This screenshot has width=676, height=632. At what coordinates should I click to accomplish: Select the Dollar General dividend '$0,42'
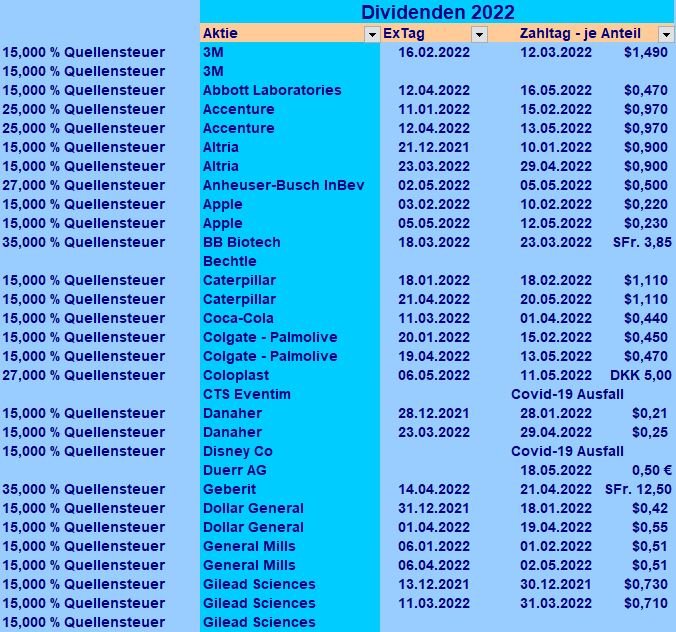pos(650,508)
